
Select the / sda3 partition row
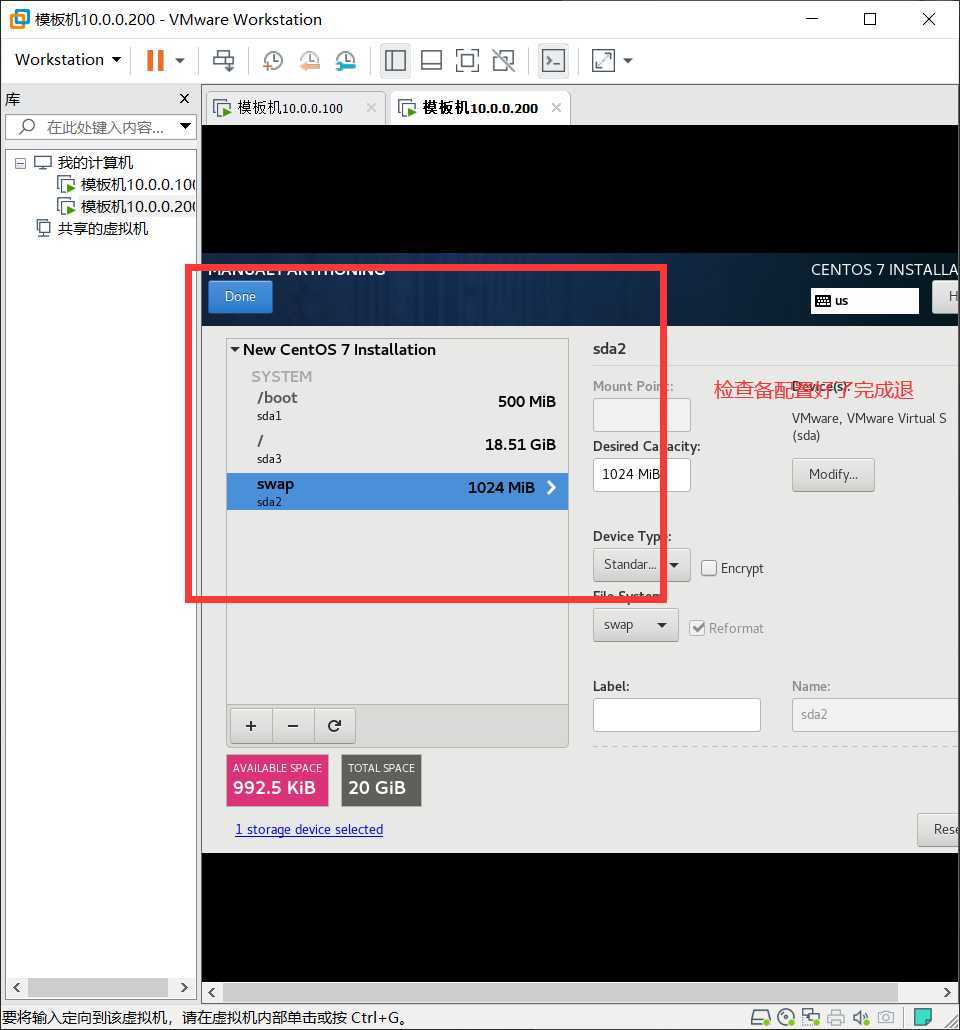point(397,449)
